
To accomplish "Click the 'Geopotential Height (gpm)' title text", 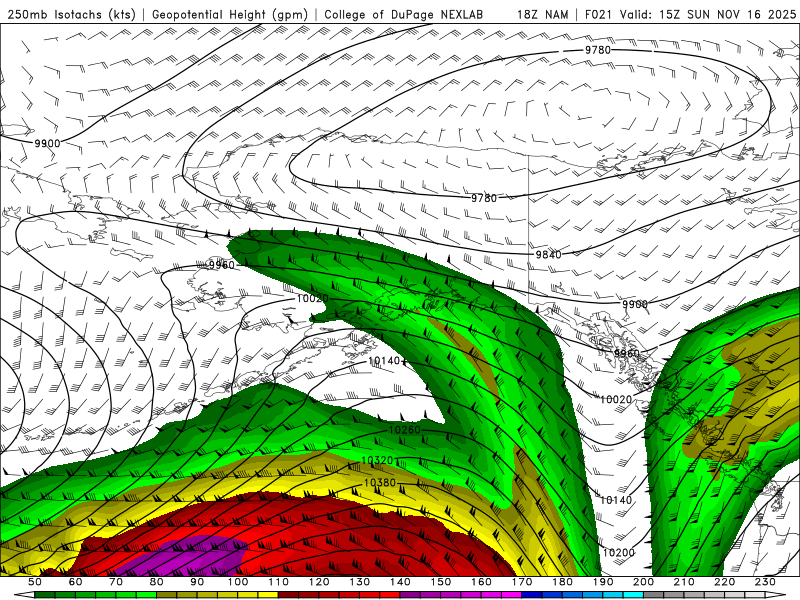I will (230, 14).
